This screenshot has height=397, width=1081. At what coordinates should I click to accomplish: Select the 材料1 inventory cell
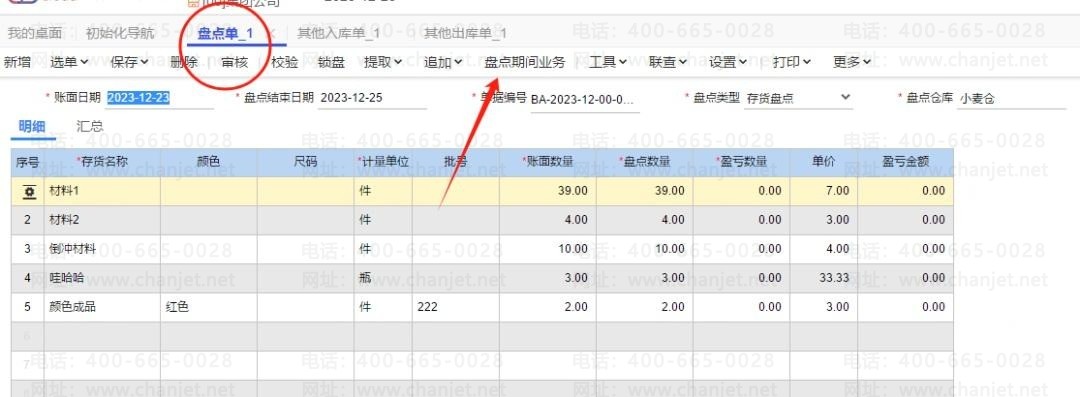coord(103,191)
